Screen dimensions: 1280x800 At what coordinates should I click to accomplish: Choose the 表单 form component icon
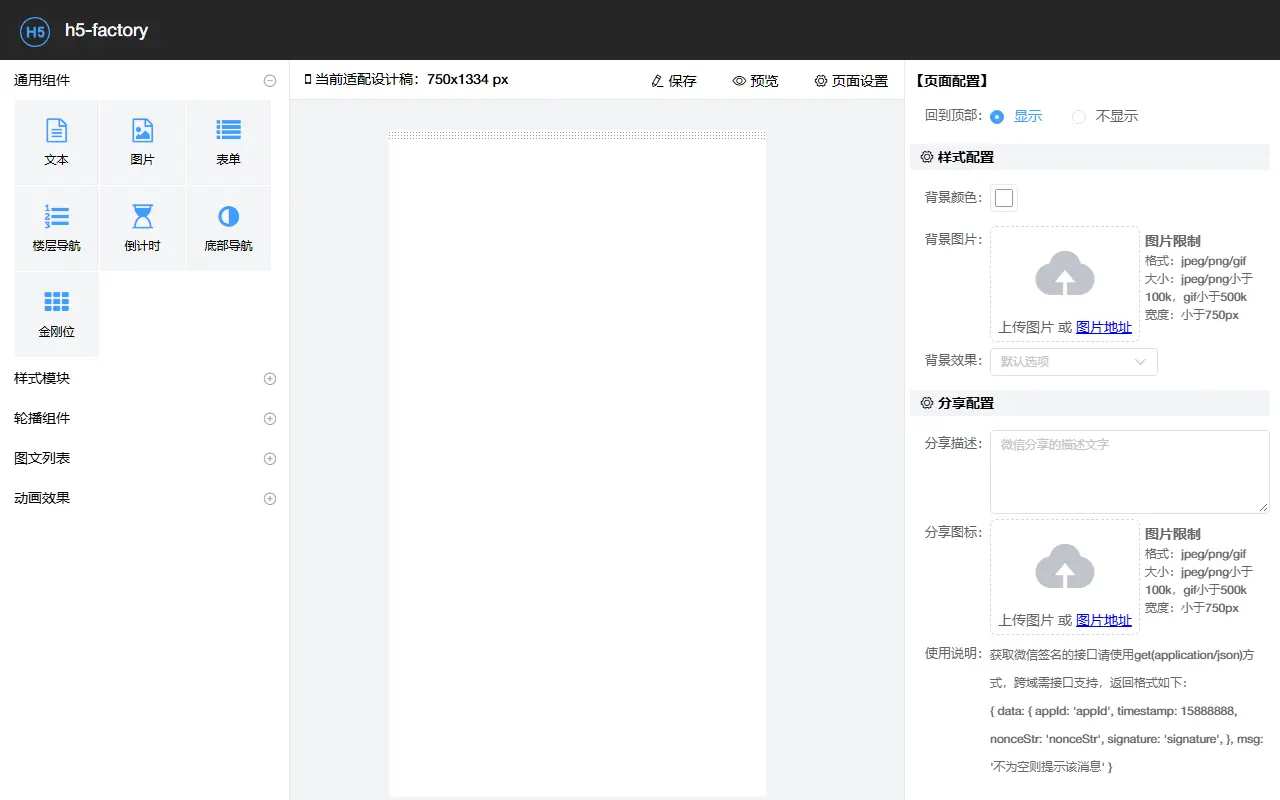coord(228,130)
